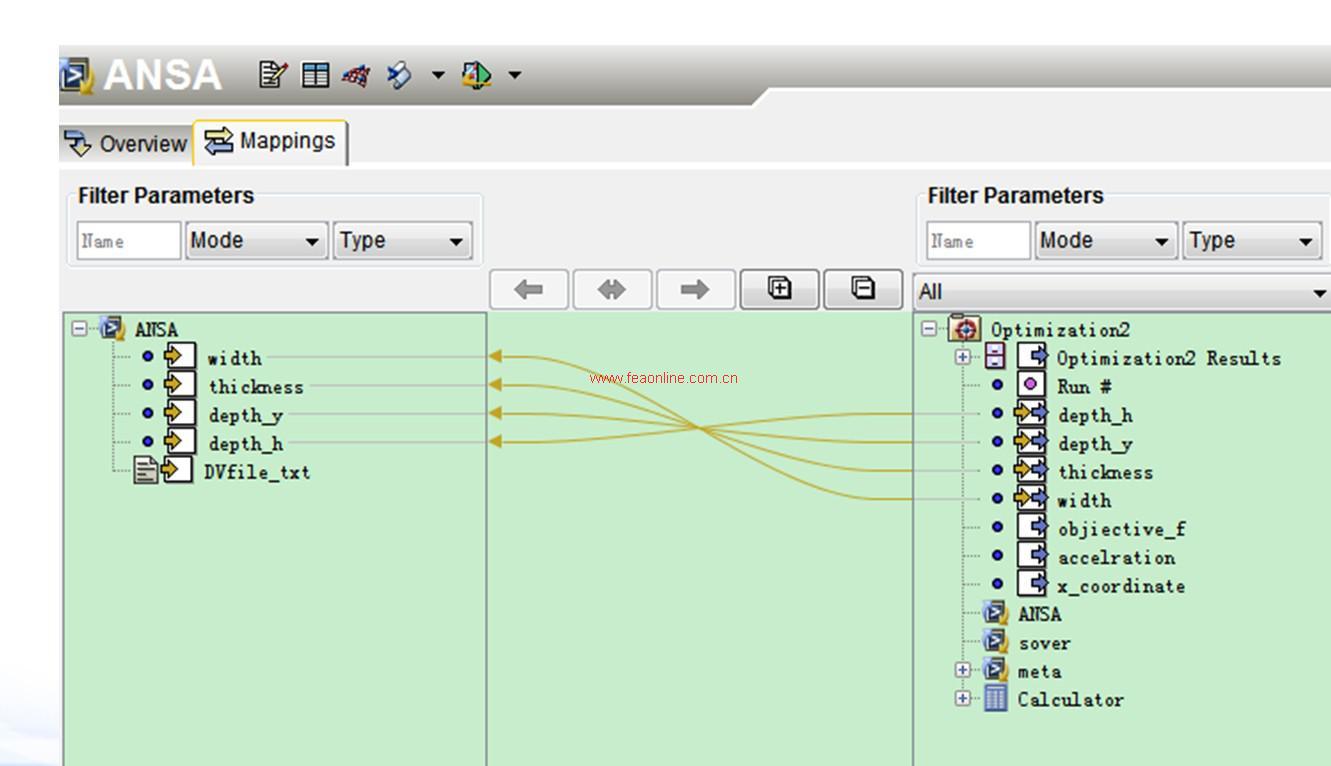Collapse the ANSA tree root node
This screenshot has height=766, width=1331.
click(x=80, y=329)
